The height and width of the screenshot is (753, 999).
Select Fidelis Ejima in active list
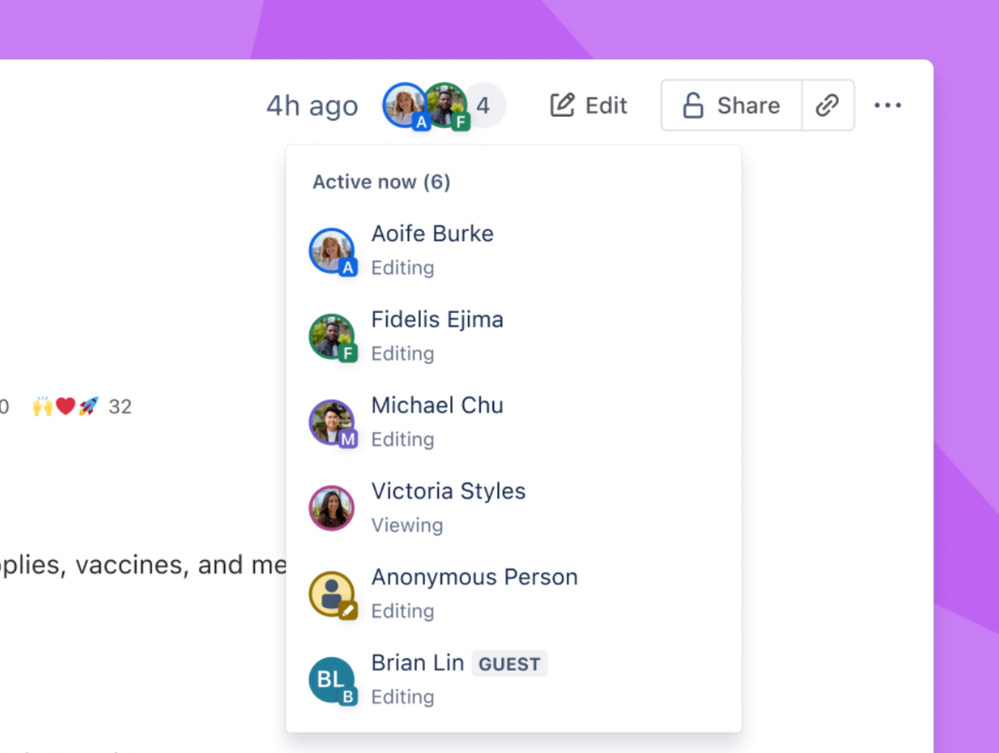point(514,336)
